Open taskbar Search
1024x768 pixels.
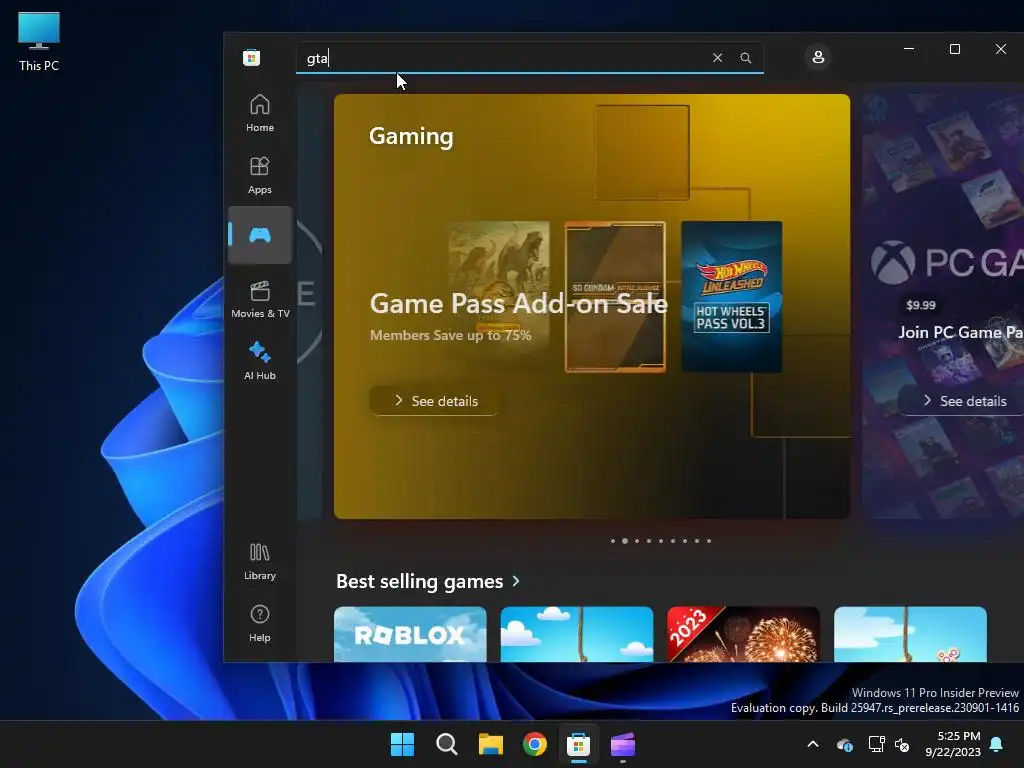pyautogui.click(x=447, y=744)
